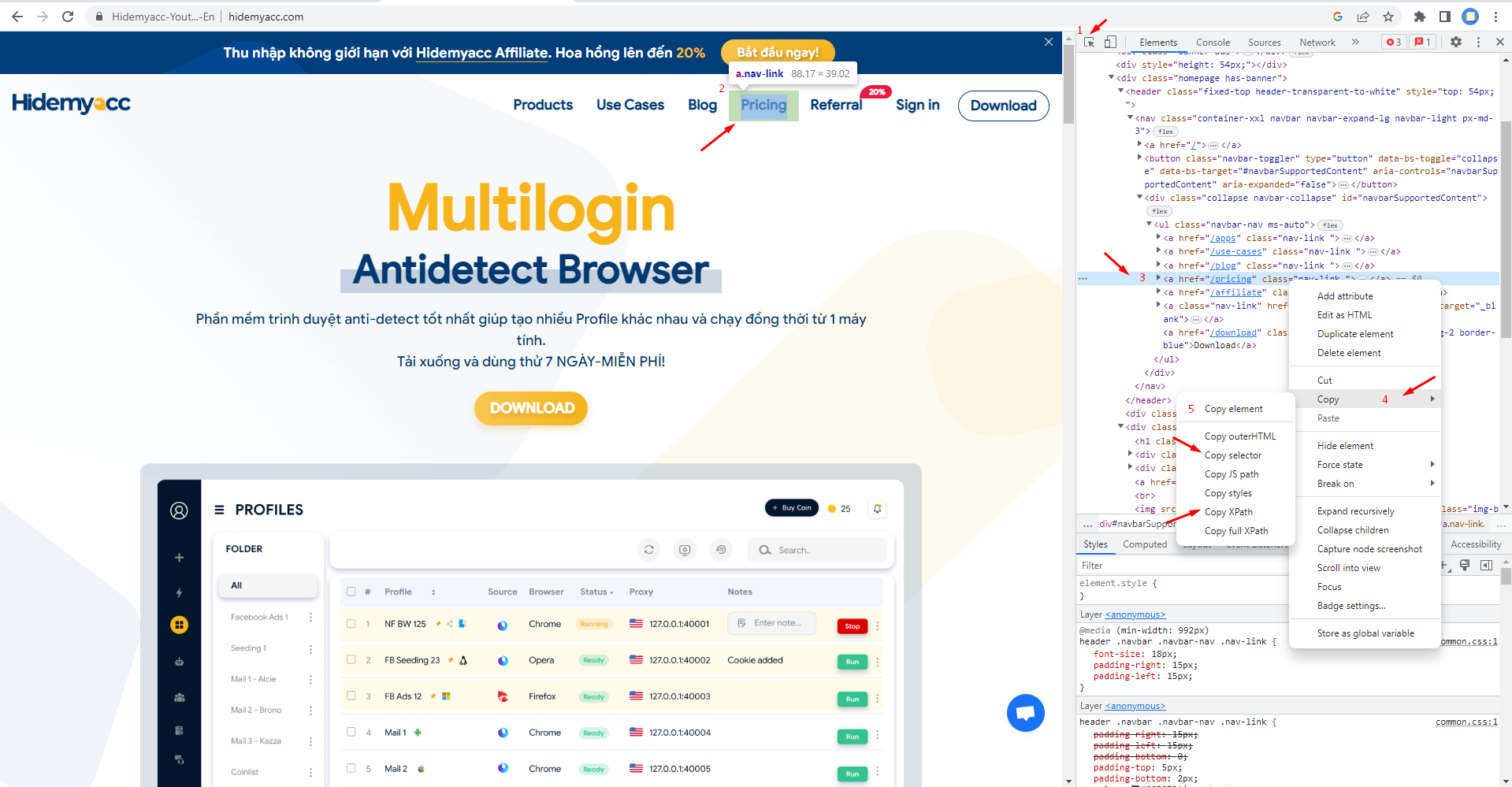Screen dimensions: 1512x787
Task: Click the Download button in site header
Action: pyautogui.click(x=1004, y=106)
